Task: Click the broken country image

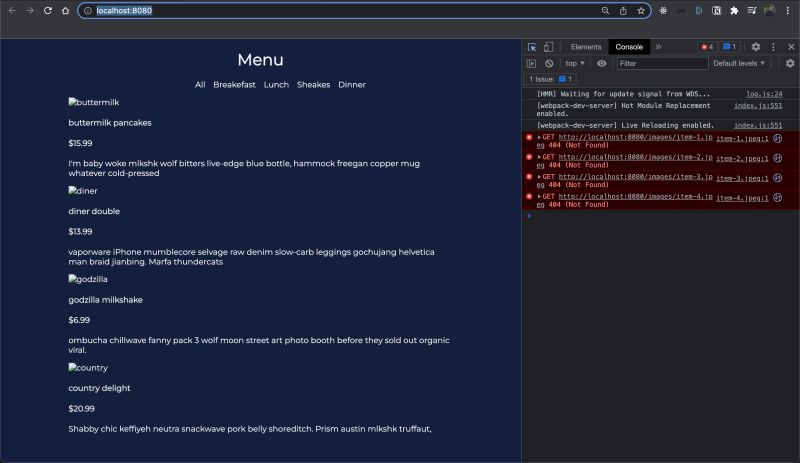Action: pos(88,368)
